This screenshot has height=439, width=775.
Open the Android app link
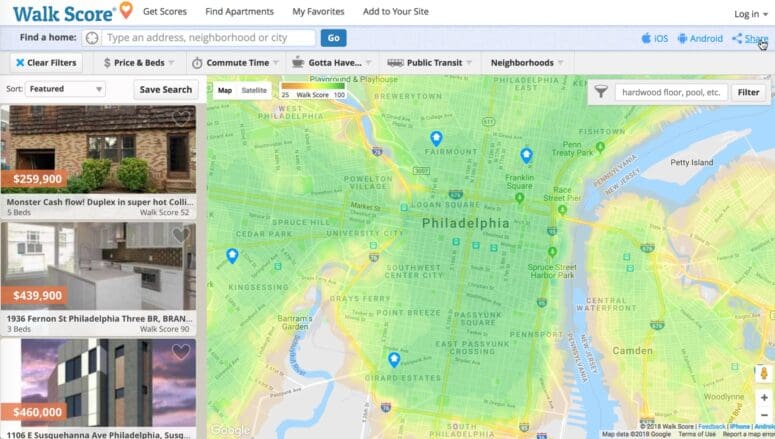click(x=700, y=39)
